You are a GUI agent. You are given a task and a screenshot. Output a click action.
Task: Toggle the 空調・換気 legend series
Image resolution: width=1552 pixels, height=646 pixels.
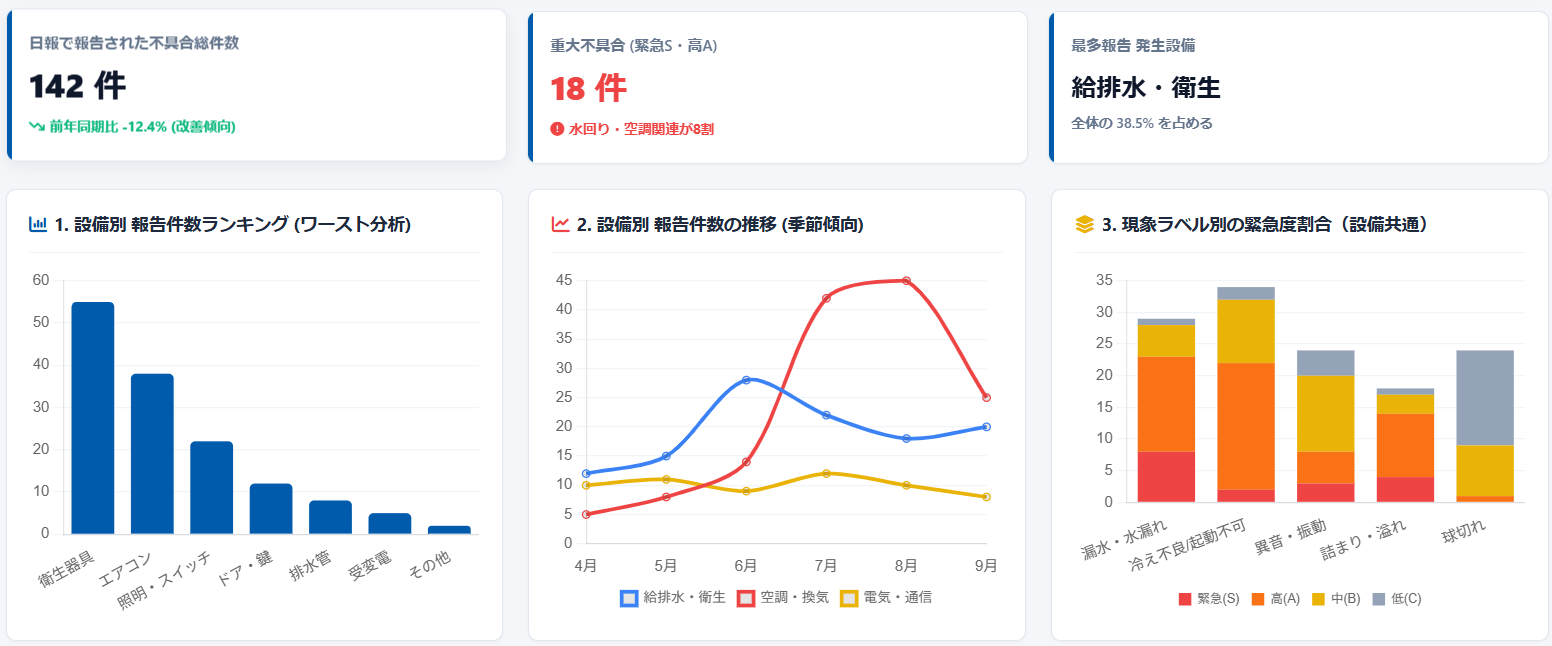783,598
